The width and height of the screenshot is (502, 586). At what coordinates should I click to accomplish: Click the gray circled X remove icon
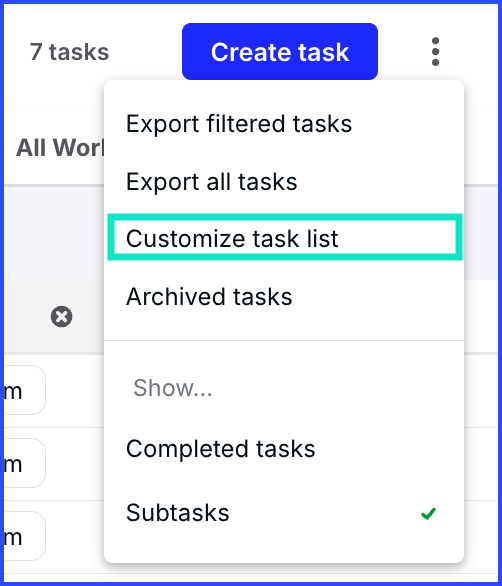[62, 317]
